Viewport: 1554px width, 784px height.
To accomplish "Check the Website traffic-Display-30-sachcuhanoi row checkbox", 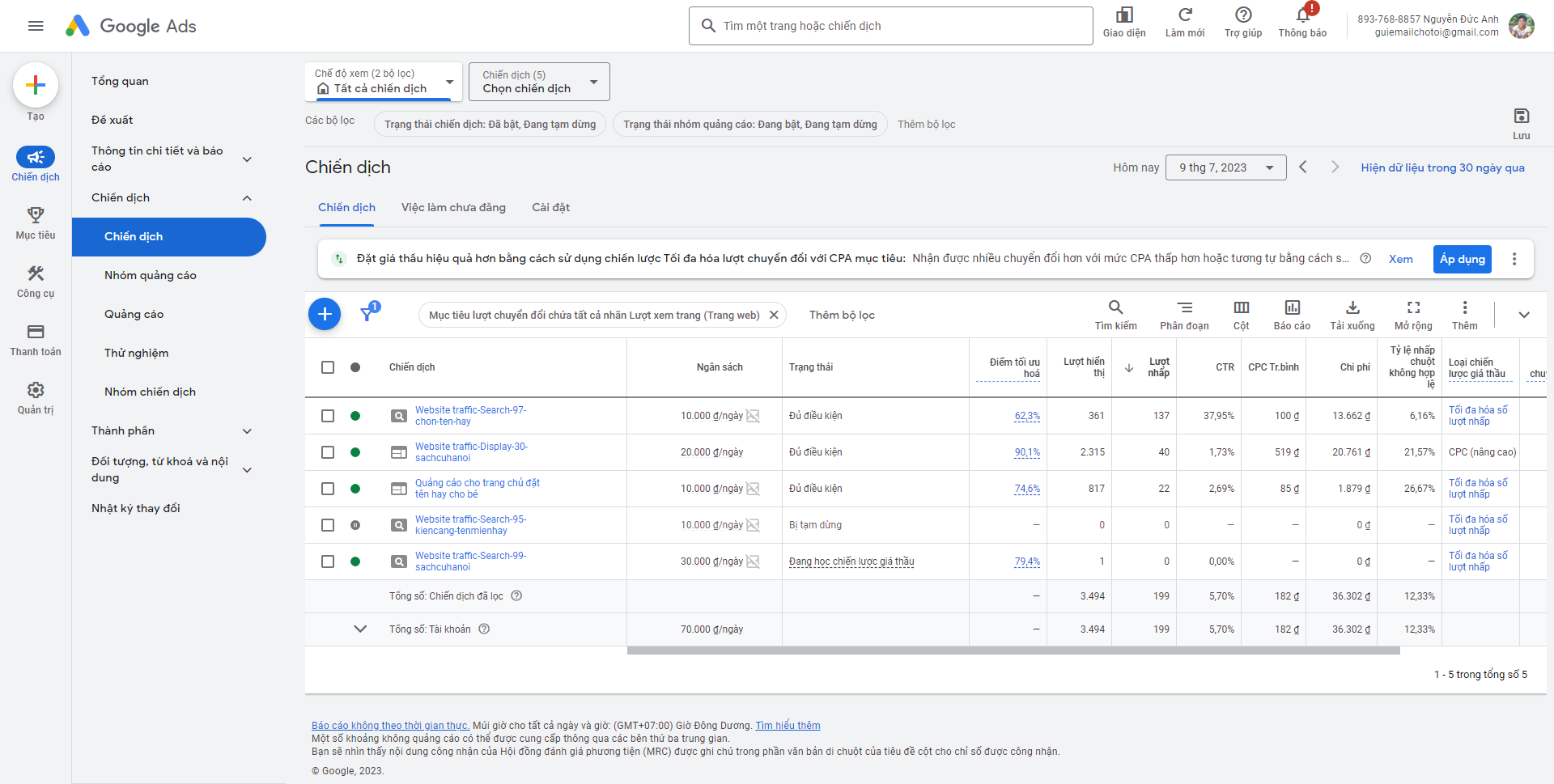I will (328, 452).
